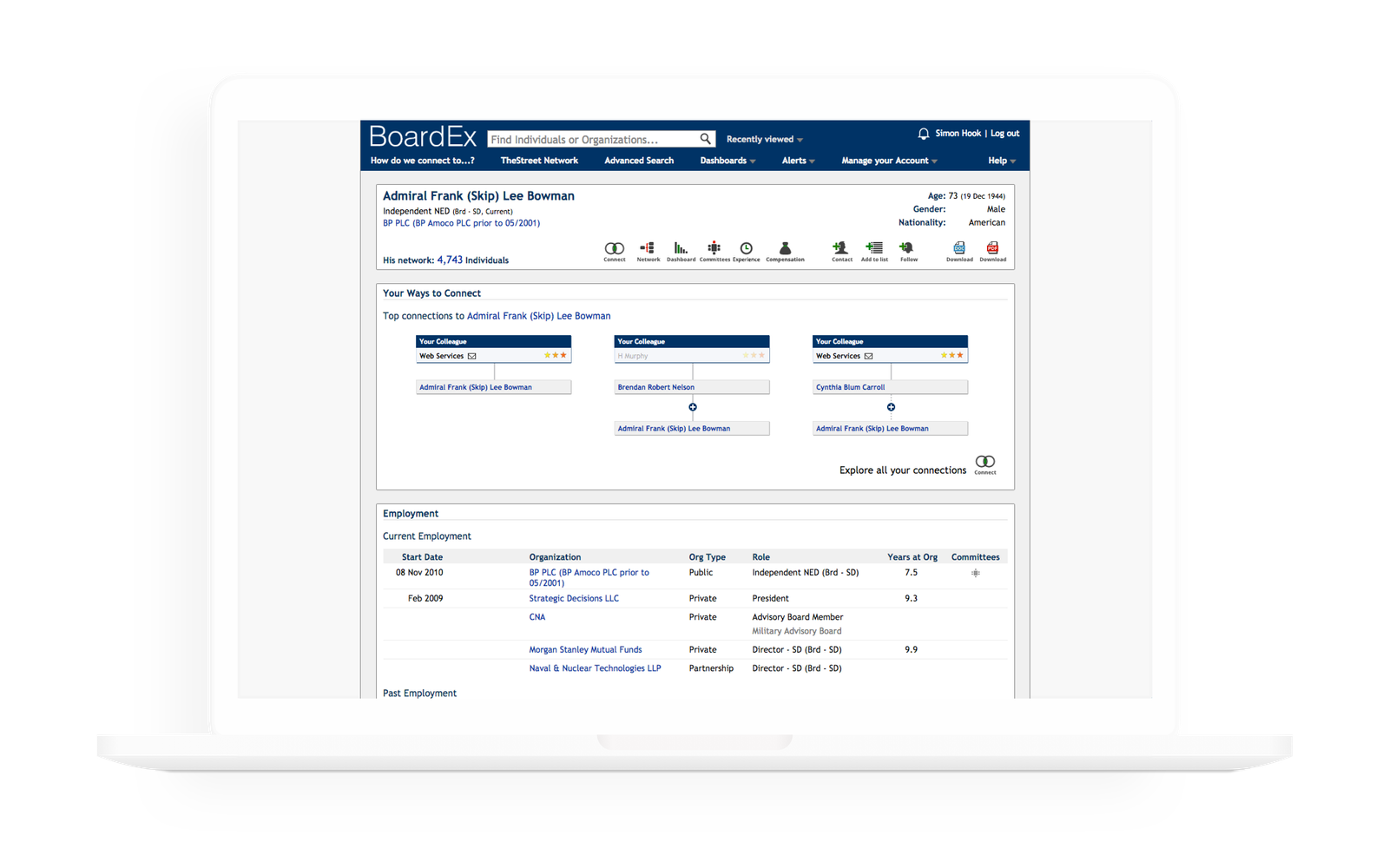Click the Military Advisory Board text
Viewport: 1389px width, 868px height.
coord(796,631)
